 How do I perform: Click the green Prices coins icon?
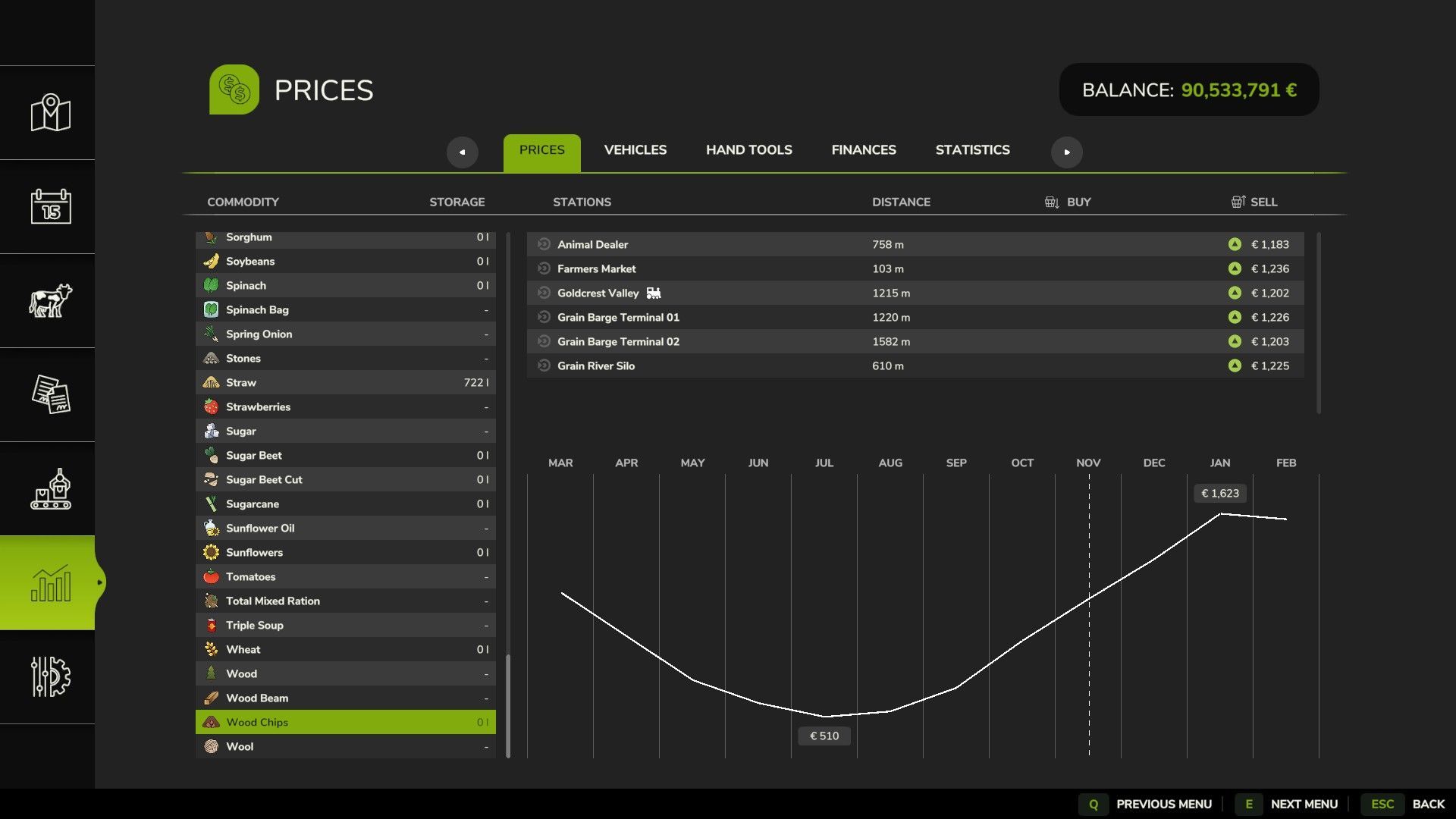pos(234,89)
